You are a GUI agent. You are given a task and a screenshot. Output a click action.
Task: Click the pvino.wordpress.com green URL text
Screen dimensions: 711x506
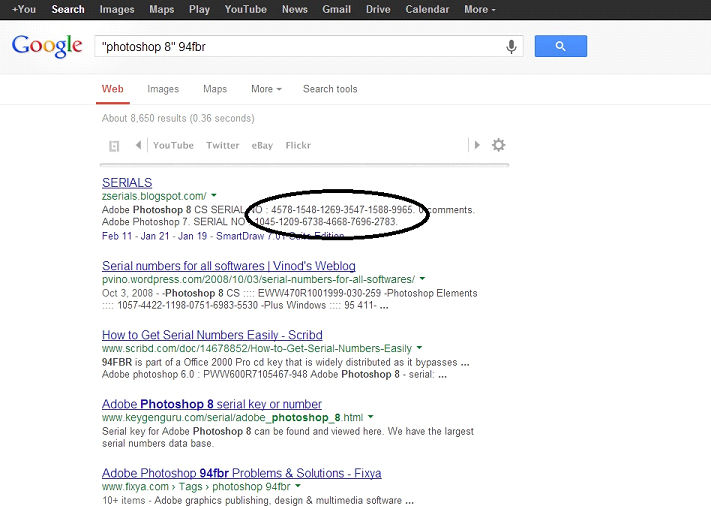coord(258,279)
